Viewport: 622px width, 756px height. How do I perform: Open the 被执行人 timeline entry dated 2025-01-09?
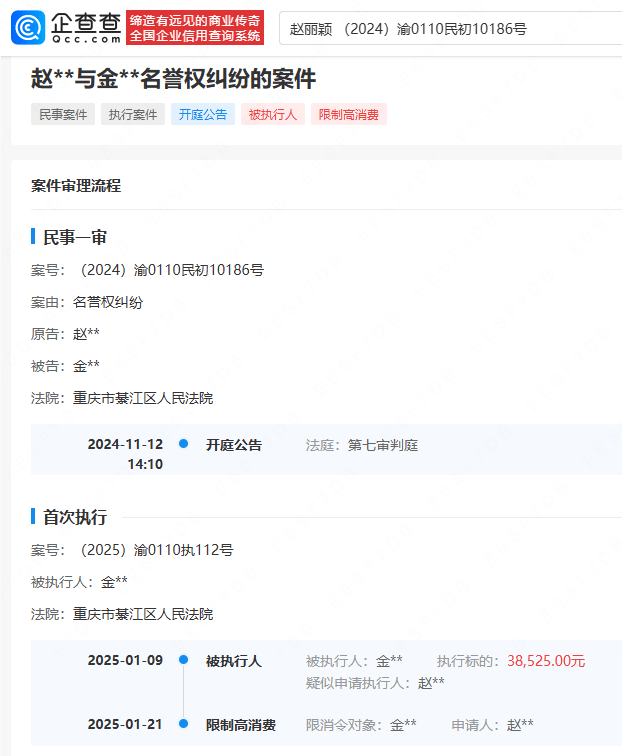(x=234, y=661)
